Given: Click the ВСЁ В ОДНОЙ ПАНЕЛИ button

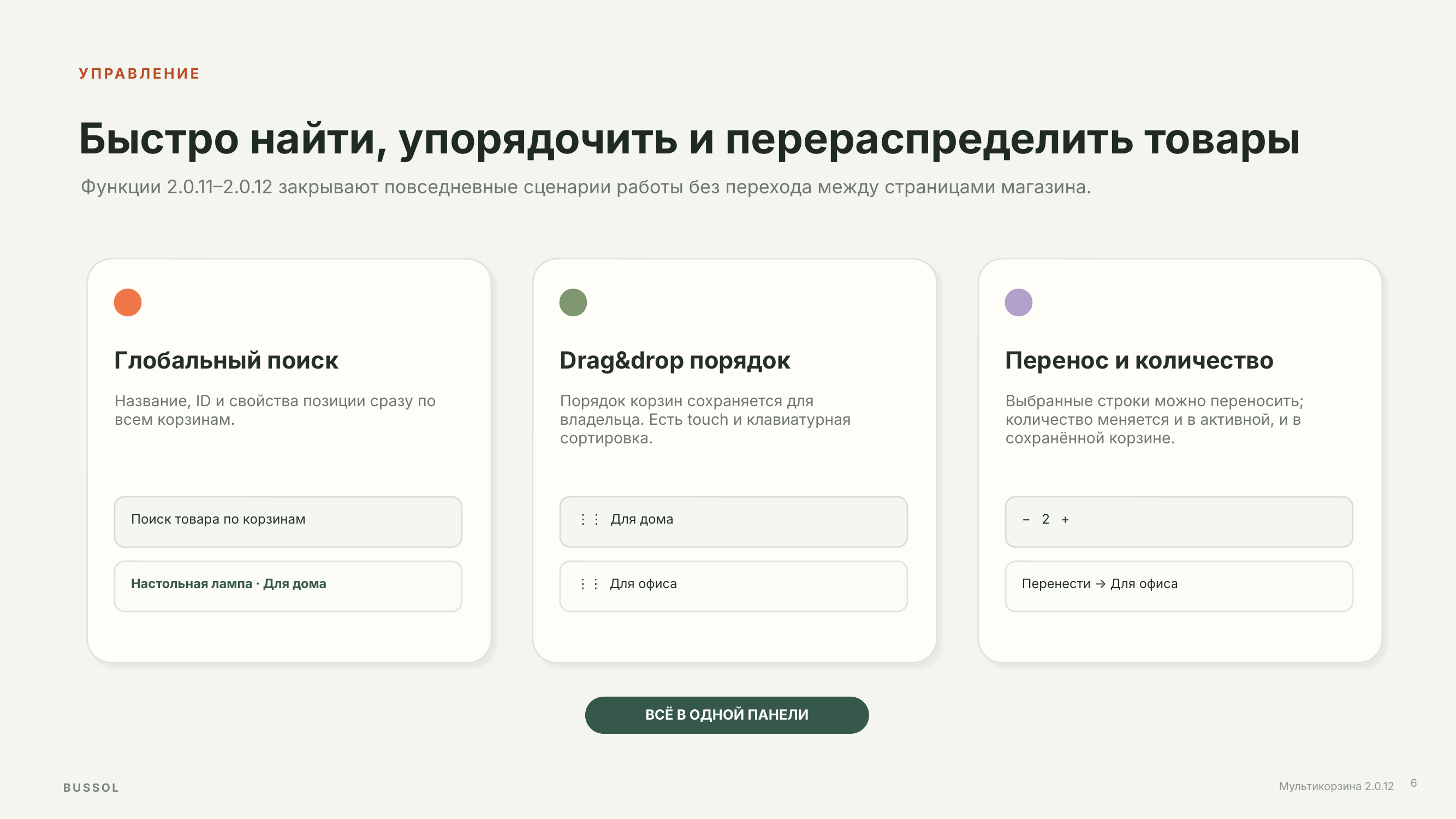Looking at the screenshot, I should point(727,715).
